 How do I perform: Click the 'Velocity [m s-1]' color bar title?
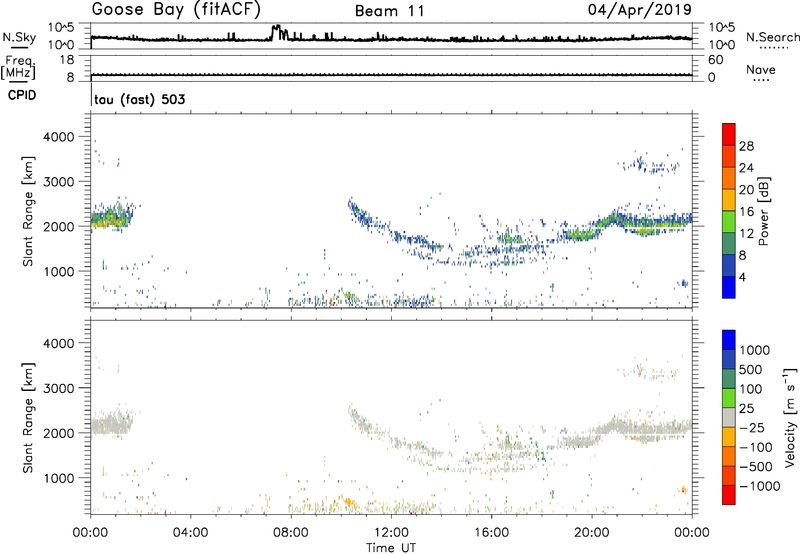tap(790, 417)
